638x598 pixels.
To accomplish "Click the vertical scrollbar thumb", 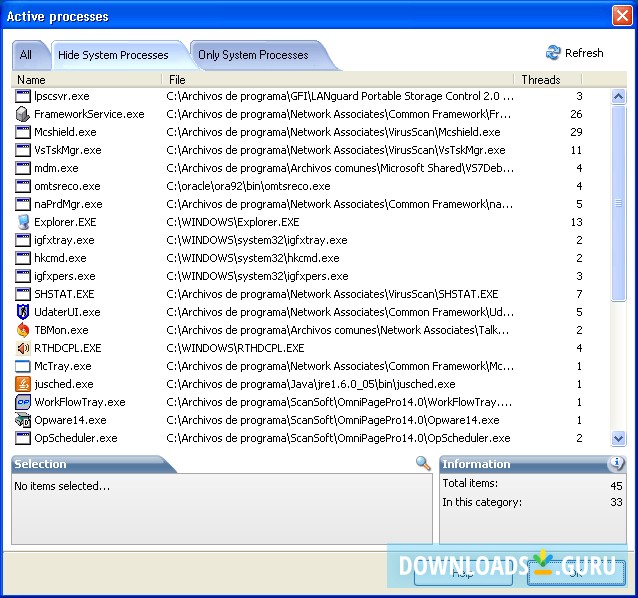I will 618,203.
